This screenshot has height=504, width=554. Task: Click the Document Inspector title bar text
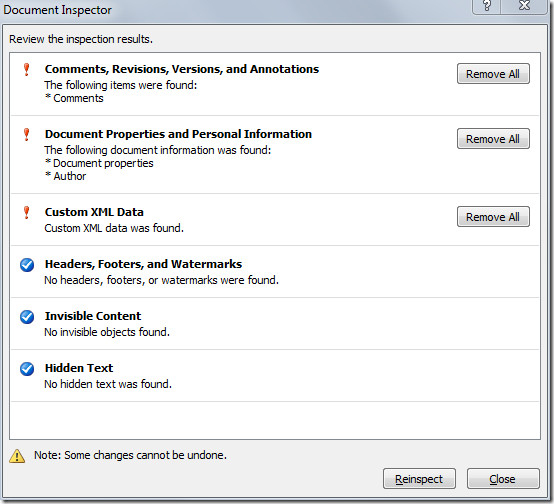pyautogui.click(x=57, y=10)
